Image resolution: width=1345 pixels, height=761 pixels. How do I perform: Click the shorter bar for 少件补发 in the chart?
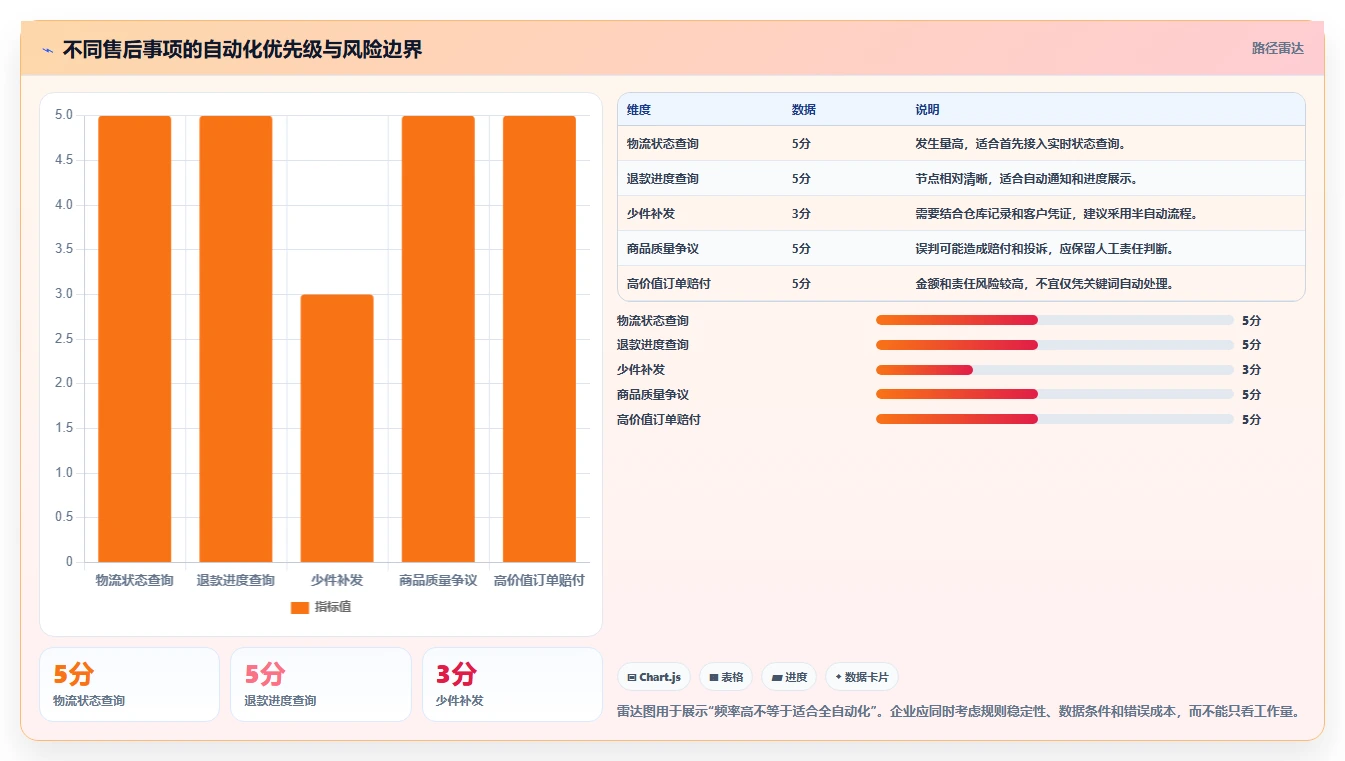tap(337, 428)
